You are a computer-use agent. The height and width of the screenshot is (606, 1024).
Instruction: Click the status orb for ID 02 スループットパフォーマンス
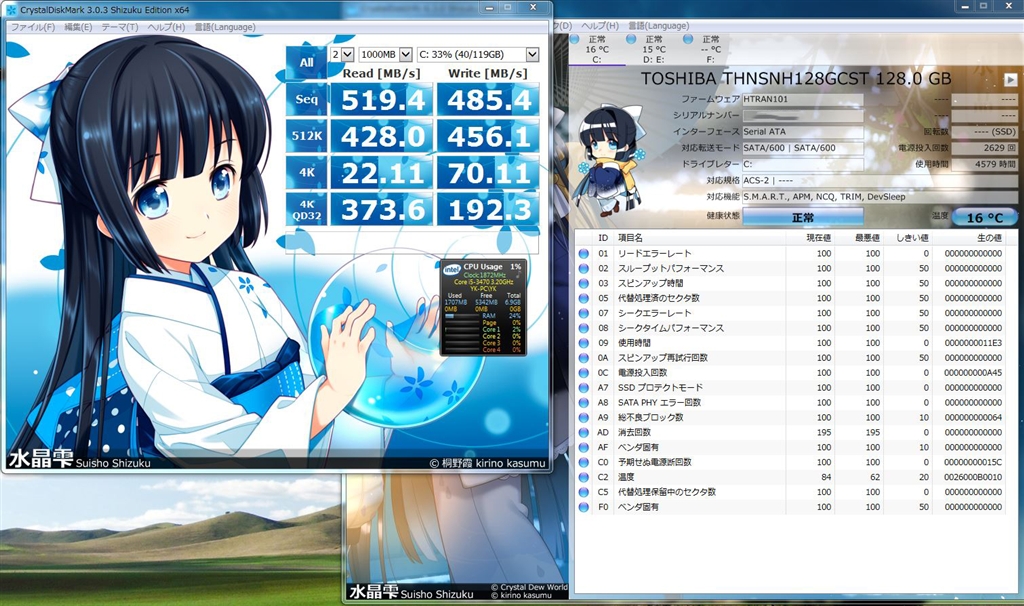584,268
